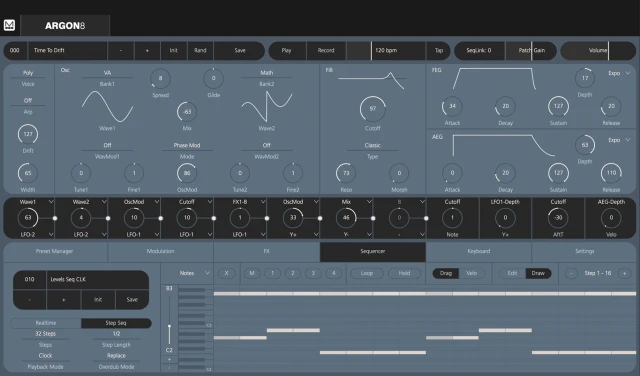Image resolution: width=640 pixels, height=376 pixels.
Task: Expand the Wave1 mod destination dropdown
Action: [x=51, y=202]
